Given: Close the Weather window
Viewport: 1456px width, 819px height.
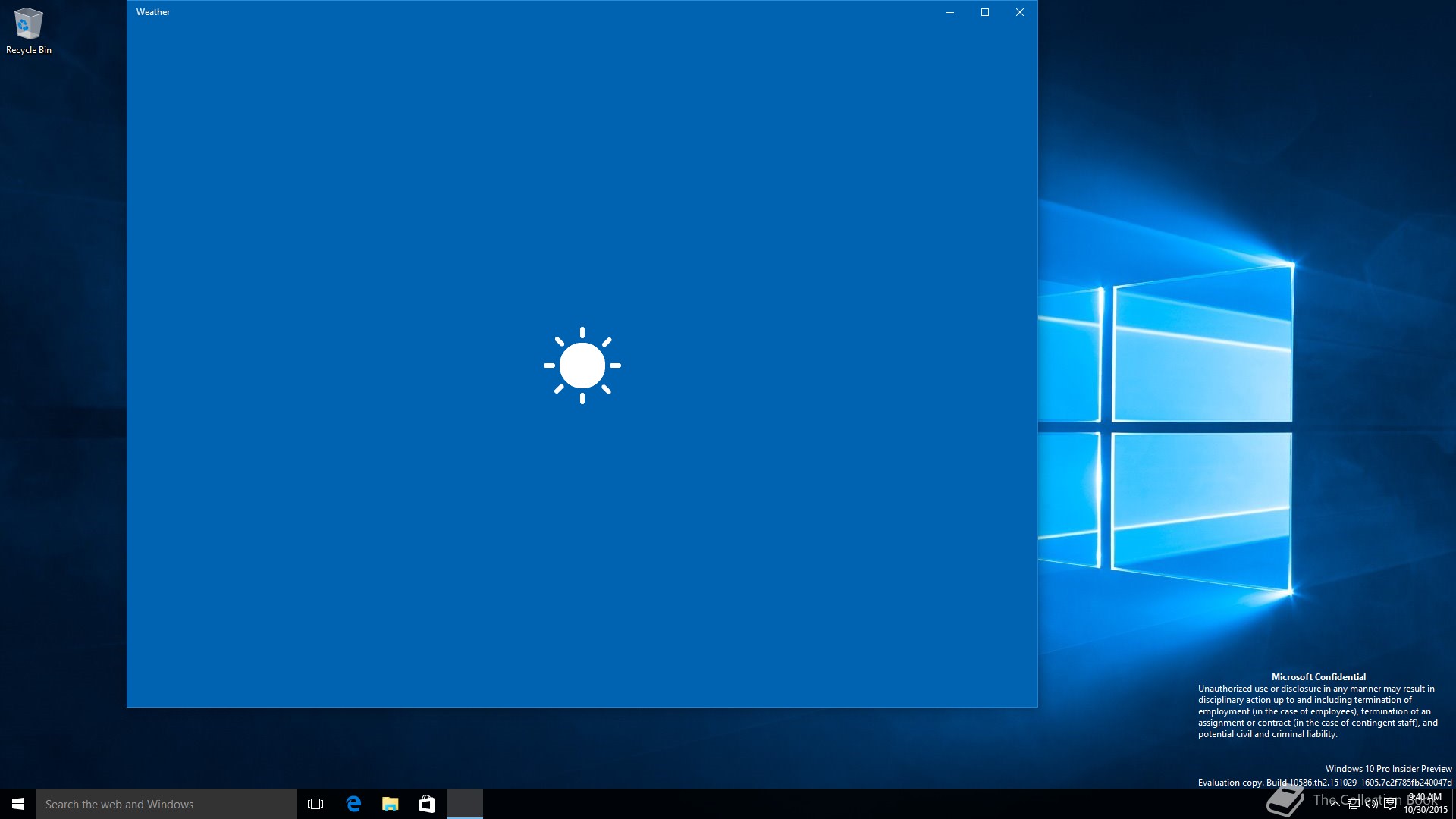Looking at the screenshot, I should [x=1019, y=12].
